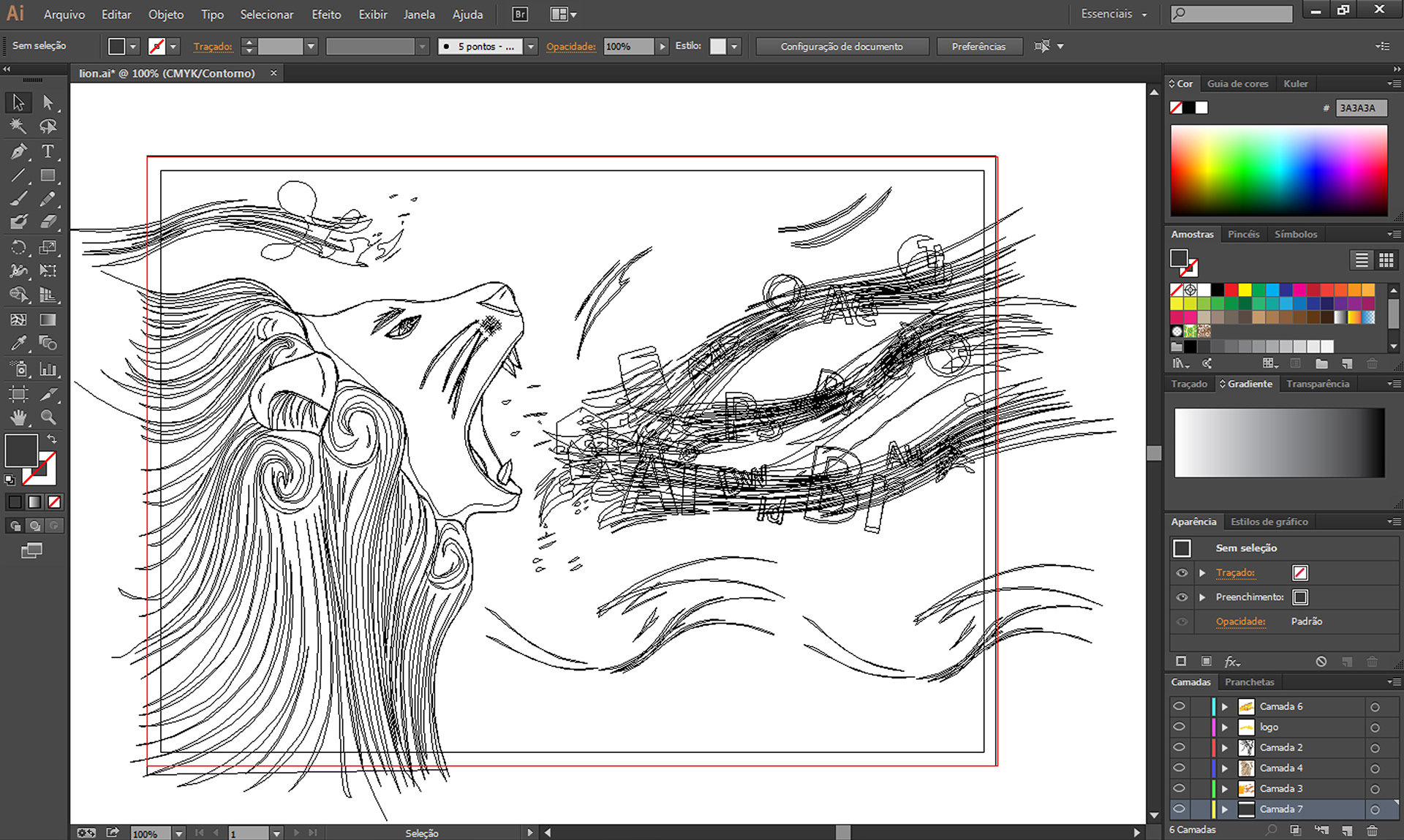Viewport: 1404px width, 840px height.
Task: Select the Hand tool
Action: pyautogui.click(x=18, y=417)
